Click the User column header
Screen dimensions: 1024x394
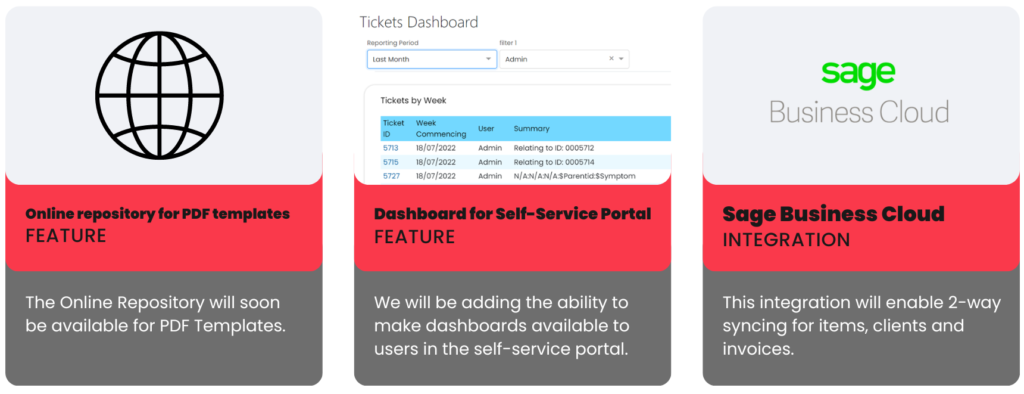pos(486,129)
